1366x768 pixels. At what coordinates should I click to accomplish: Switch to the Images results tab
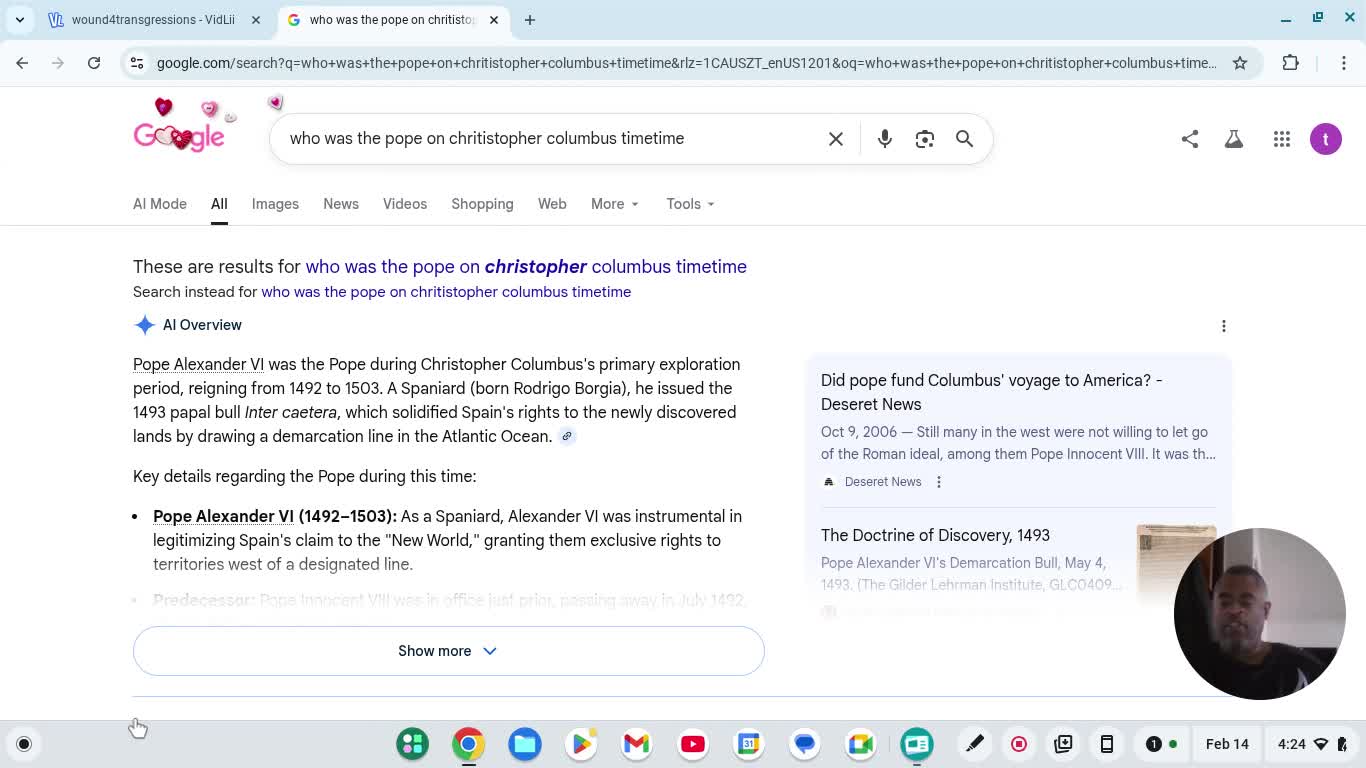[x=275, y=204]
